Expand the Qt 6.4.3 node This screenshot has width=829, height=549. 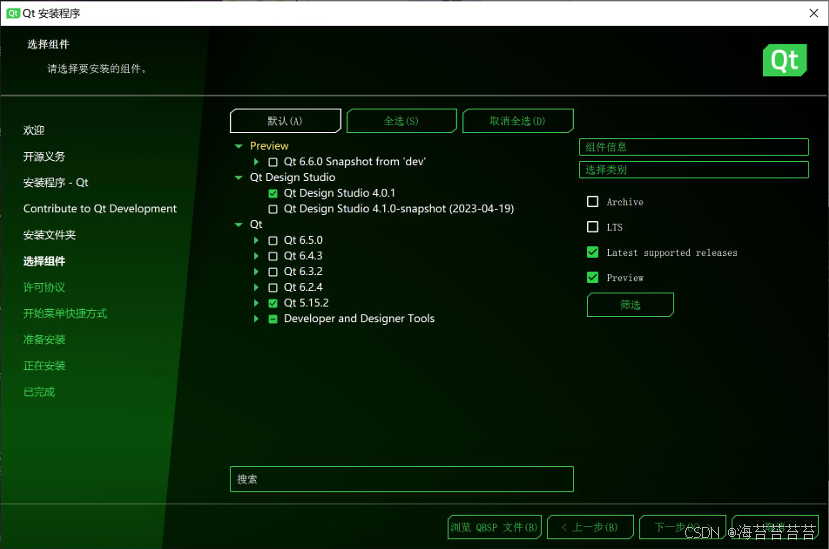pos(256,256)
